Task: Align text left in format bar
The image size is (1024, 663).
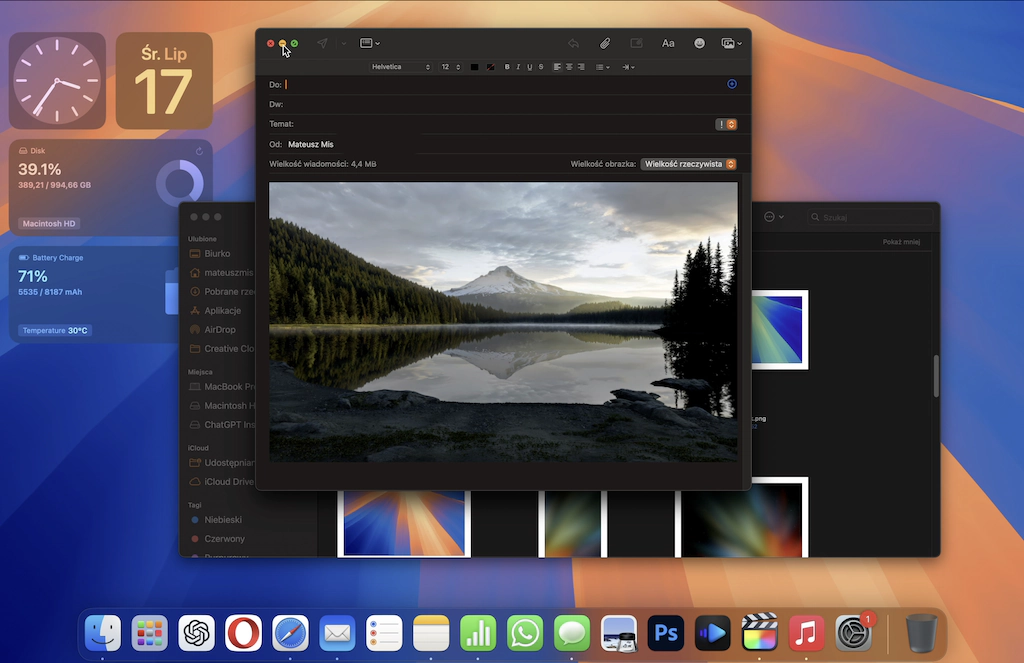Action: click(x=557, y=67)
